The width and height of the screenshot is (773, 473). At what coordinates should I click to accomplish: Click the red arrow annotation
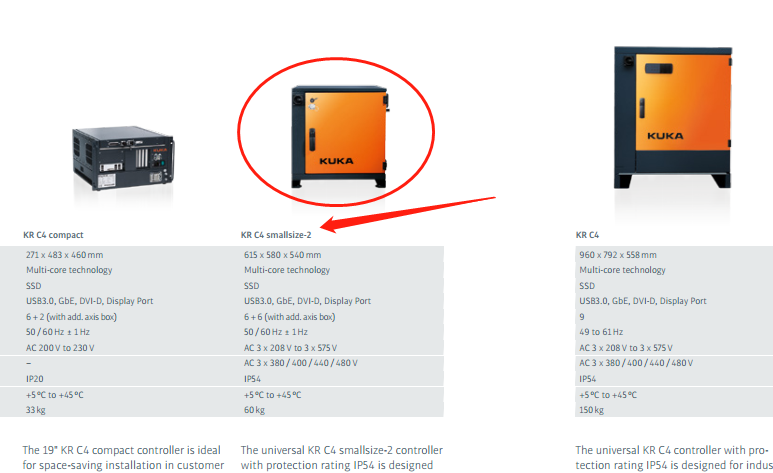pyautogui.click(x=407, y=215)
